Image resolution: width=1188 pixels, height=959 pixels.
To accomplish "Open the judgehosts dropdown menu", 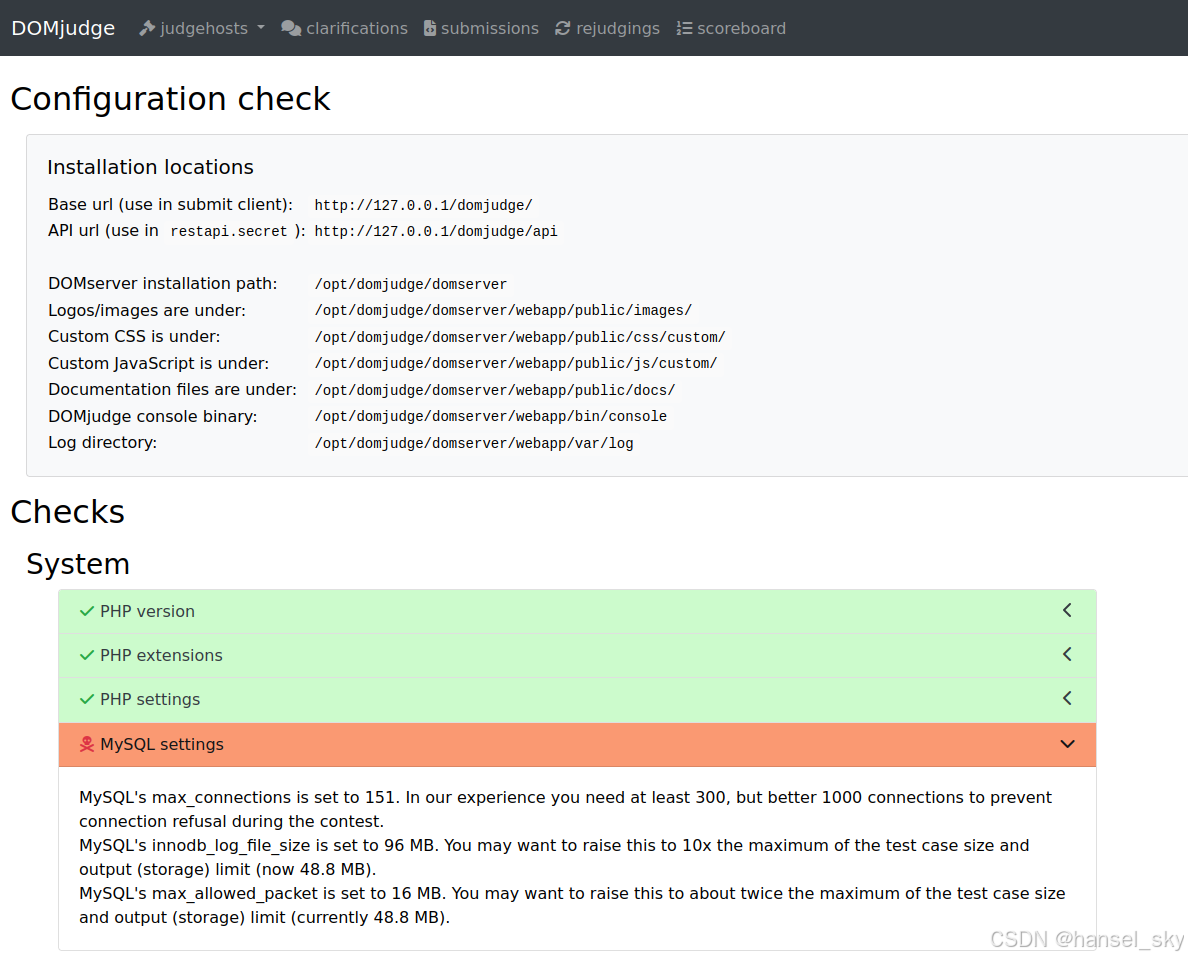I will tap(202, 28).
